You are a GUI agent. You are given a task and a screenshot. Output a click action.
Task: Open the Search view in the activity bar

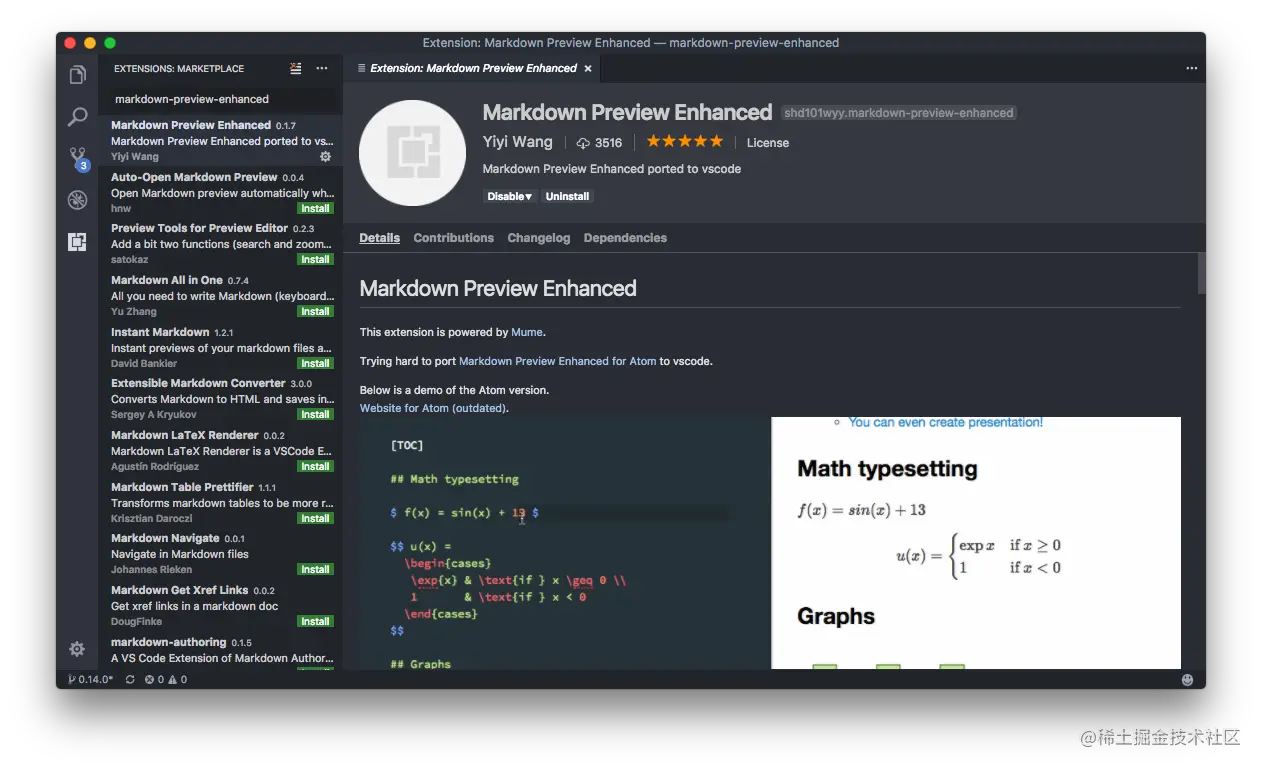[x=77, y=117]
